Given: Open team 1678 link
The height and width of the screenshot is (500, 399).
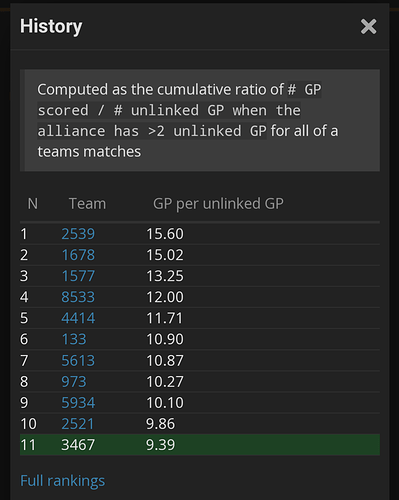Looking at the screenshot, I should tap(78, 255).
